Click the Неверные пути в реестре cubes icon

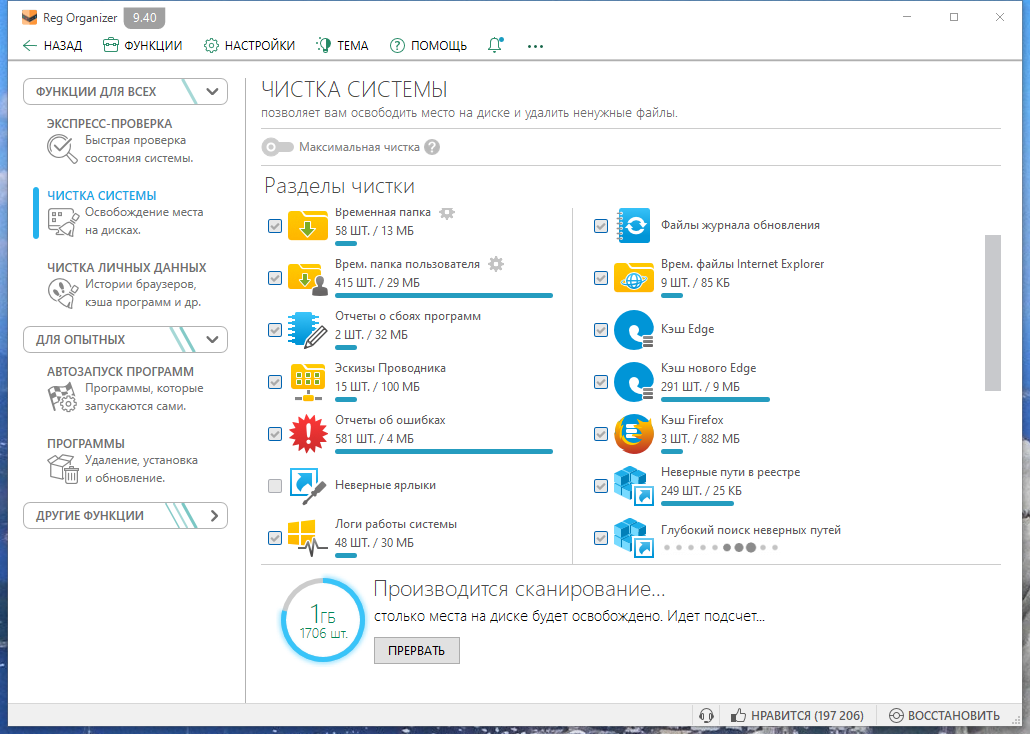coord(633,486)
